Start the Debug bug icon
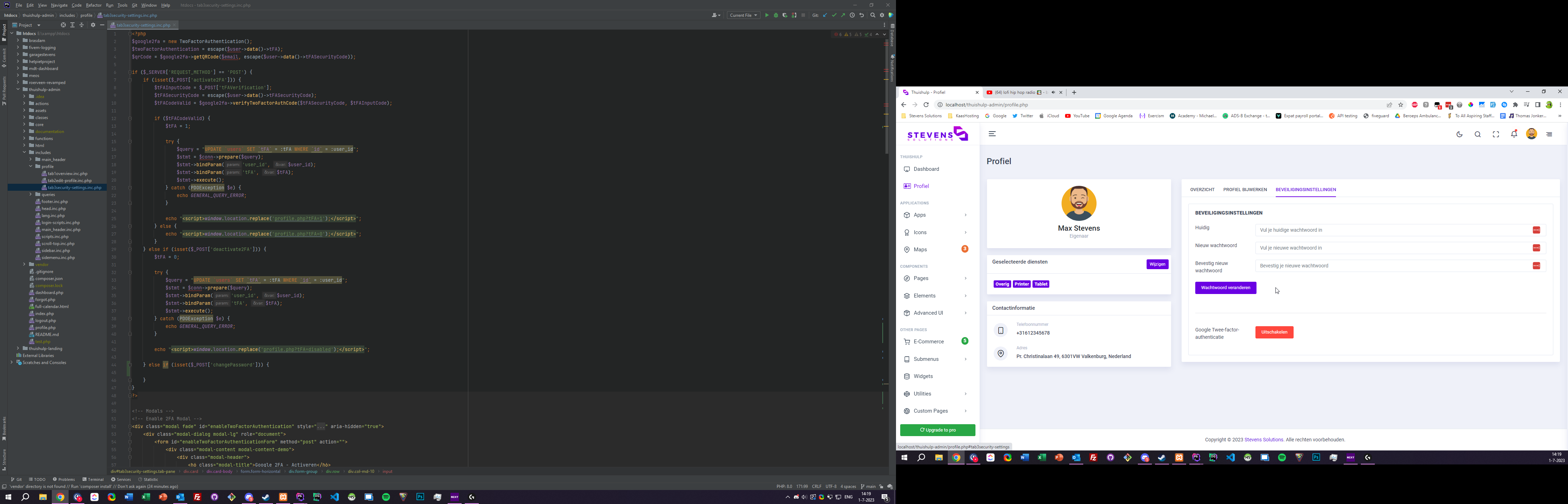This screenshot has width=1568, height=504. pyautogui.click(x=776, y=15)
